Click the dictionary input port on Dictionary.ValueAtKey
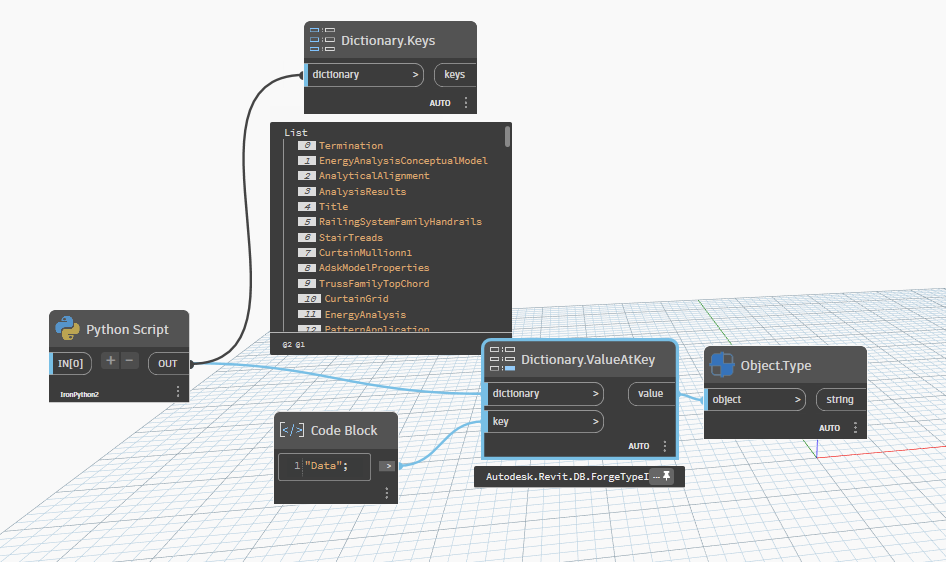Screen dimensions: 946x562 coord(544,394)
